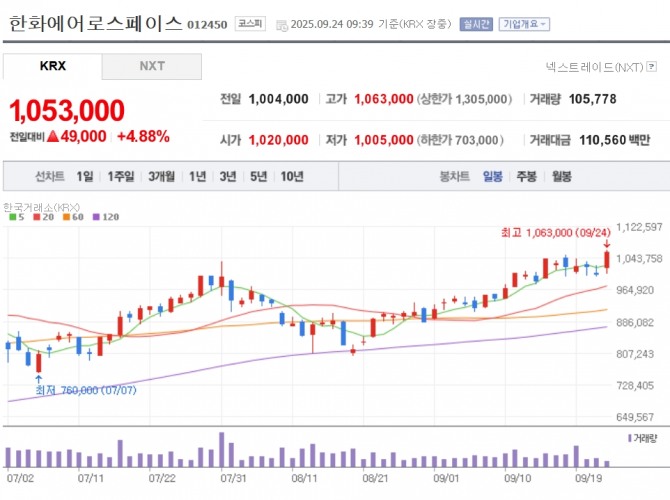The image size is (670, 500).
Task: Click the red 20-day moving average swatch
Action: click(x=37, y=217)
